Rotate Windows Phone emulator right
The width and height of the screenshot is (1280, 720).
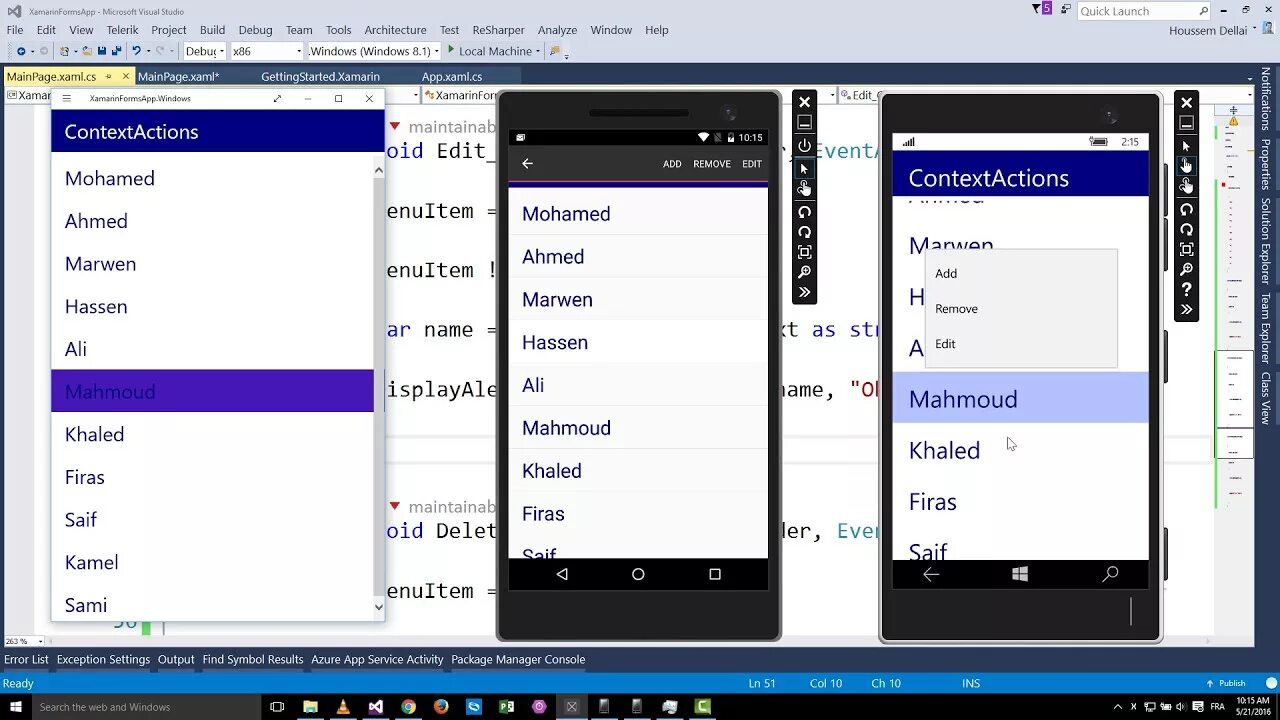pos(1186,229)
